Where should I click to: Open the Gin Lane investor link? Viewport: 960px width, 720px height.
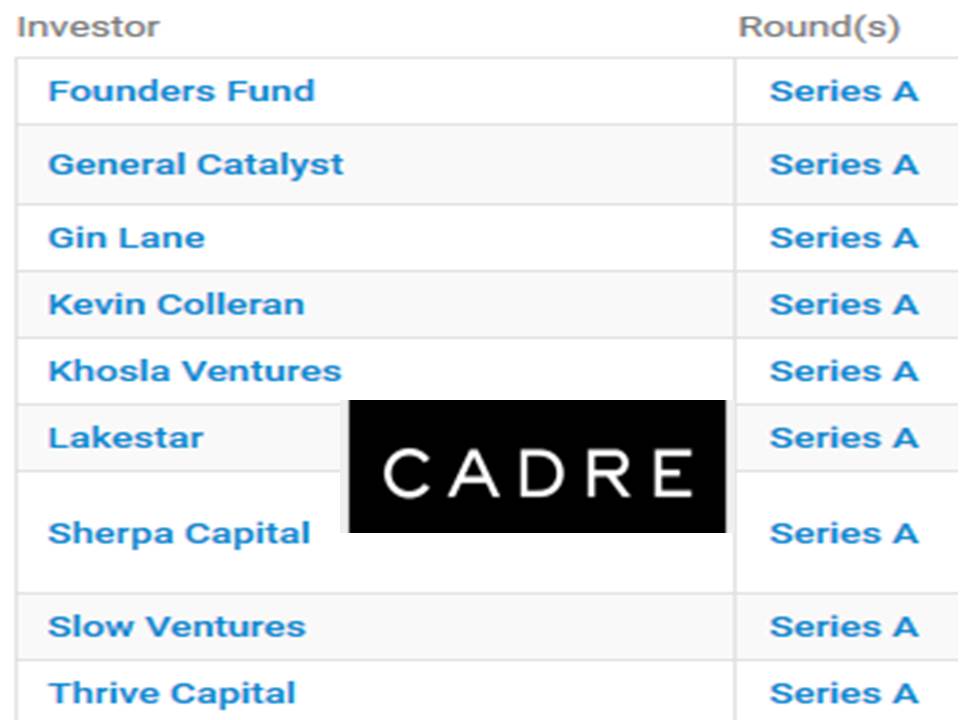tap(126, 238)
